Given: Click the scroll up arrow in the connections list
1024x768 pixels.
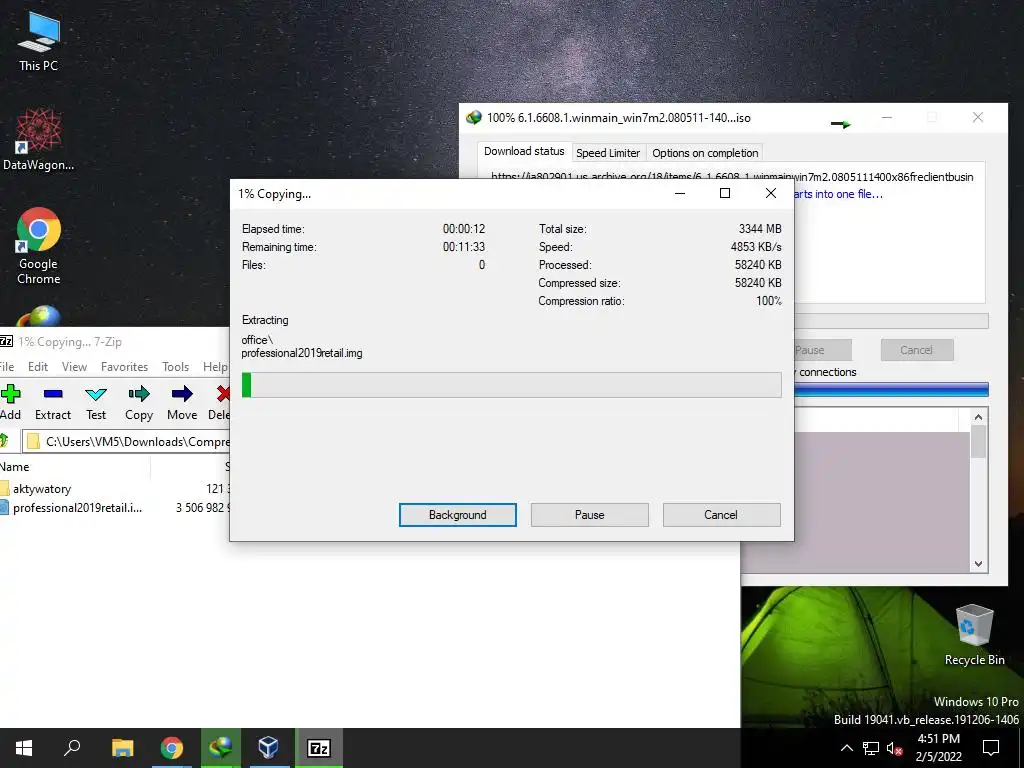Looking at the screenshot, I should [978, 417].
